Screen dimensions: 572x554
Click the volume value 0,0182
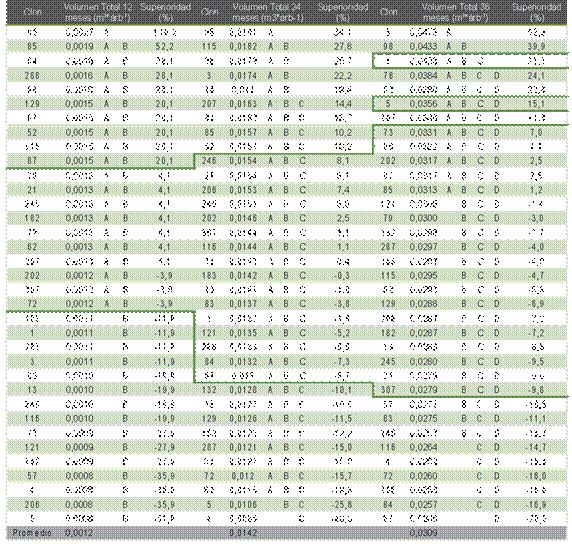(x=243, y=47)
